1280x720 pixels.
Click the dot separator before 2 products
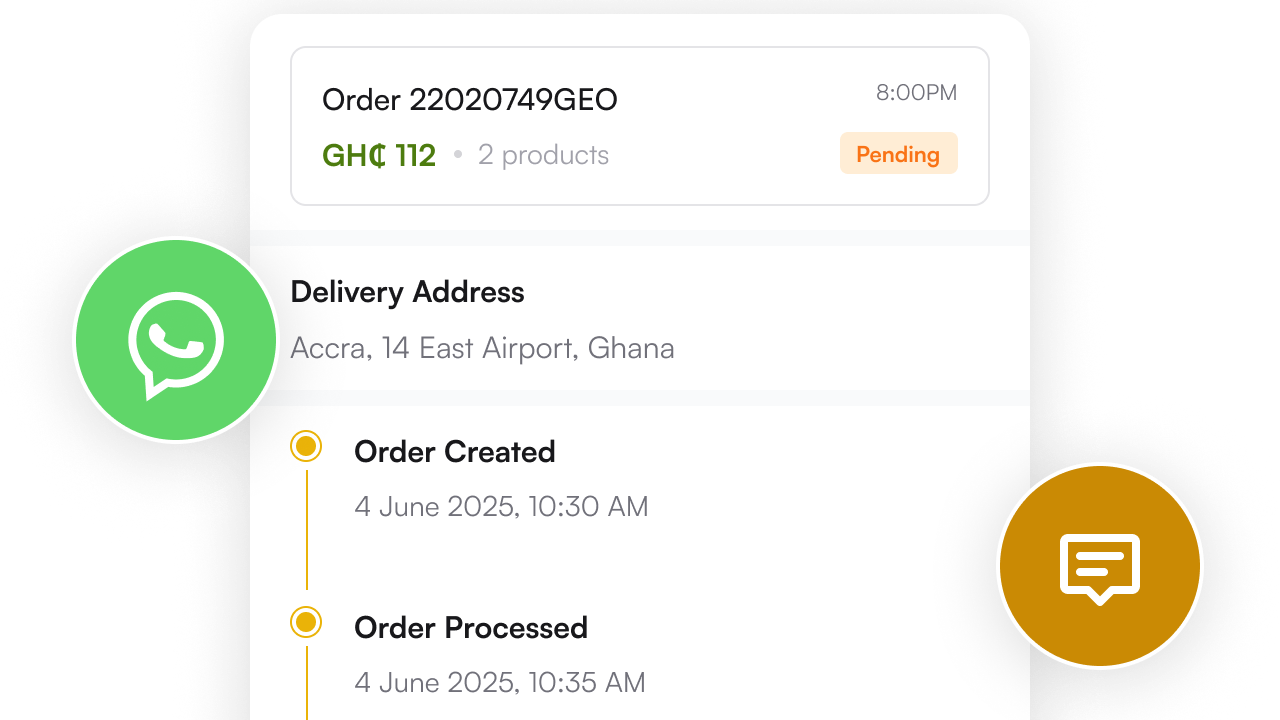tap(458, 156)
